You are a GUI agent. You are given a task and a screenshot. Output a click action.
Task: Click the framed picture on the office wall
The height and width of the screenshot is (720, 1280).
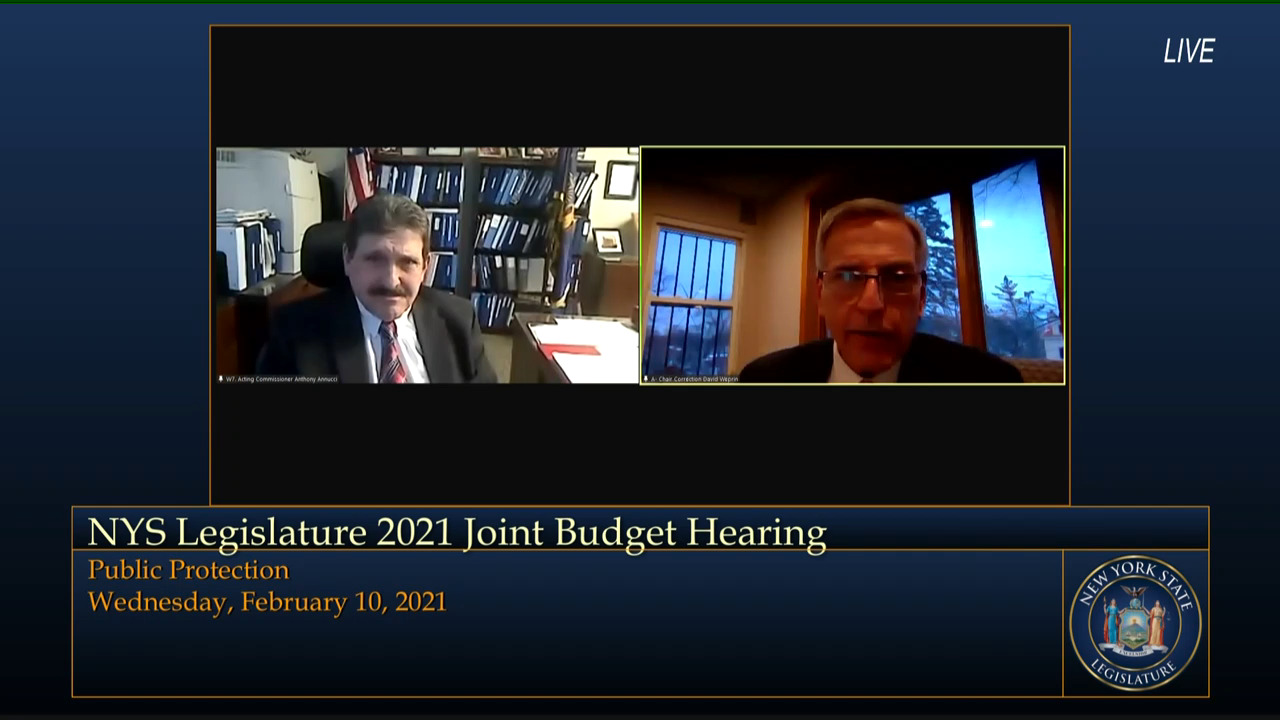[x=620, y=180]
